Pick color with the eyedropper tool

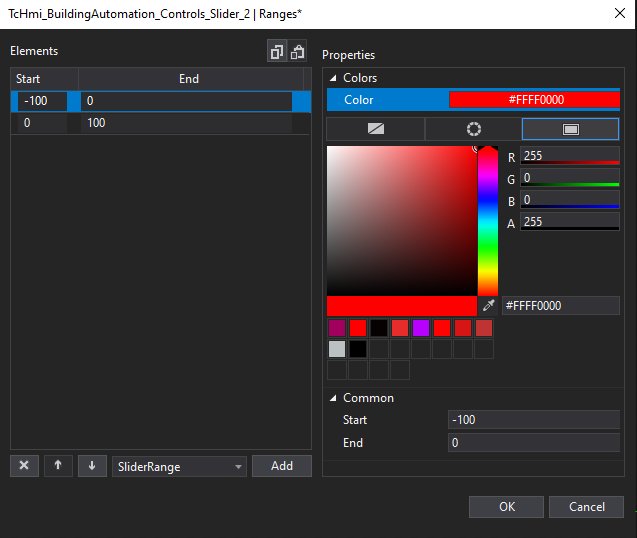click(489, 306)
